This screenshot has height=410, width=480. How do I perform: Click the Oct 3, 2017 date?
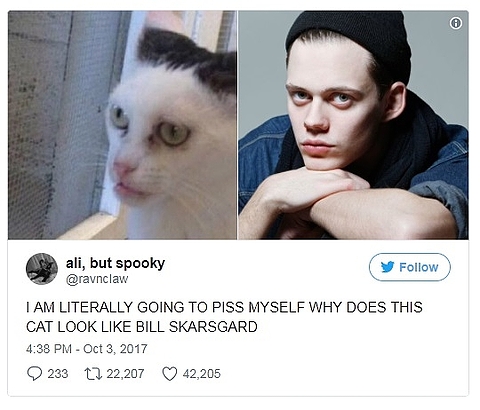tap(115, 349)
